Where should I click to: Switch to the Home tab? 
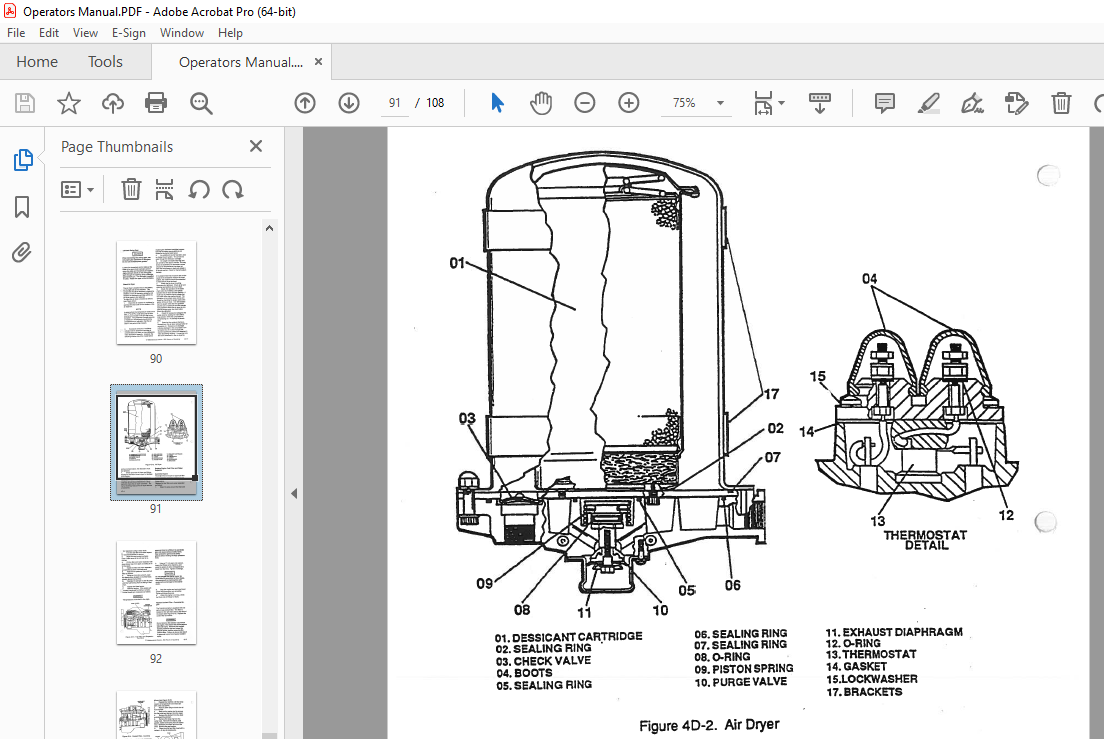coord(37,62)
